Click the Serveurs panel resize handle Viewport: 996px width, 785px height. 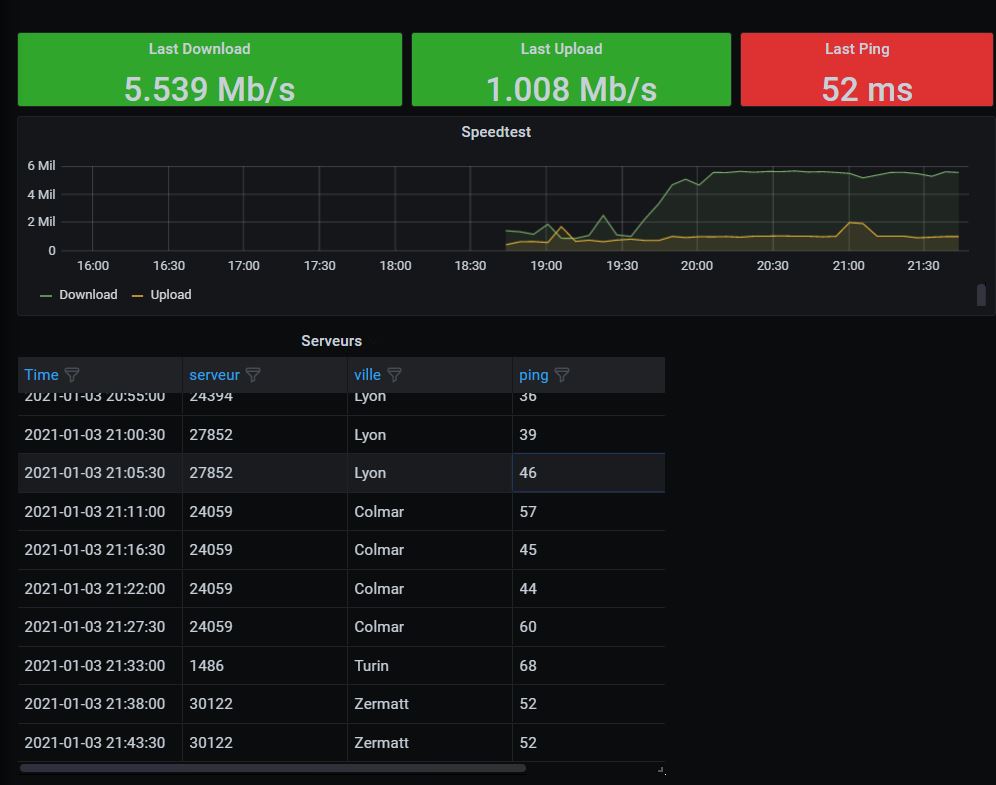(661, 769)
